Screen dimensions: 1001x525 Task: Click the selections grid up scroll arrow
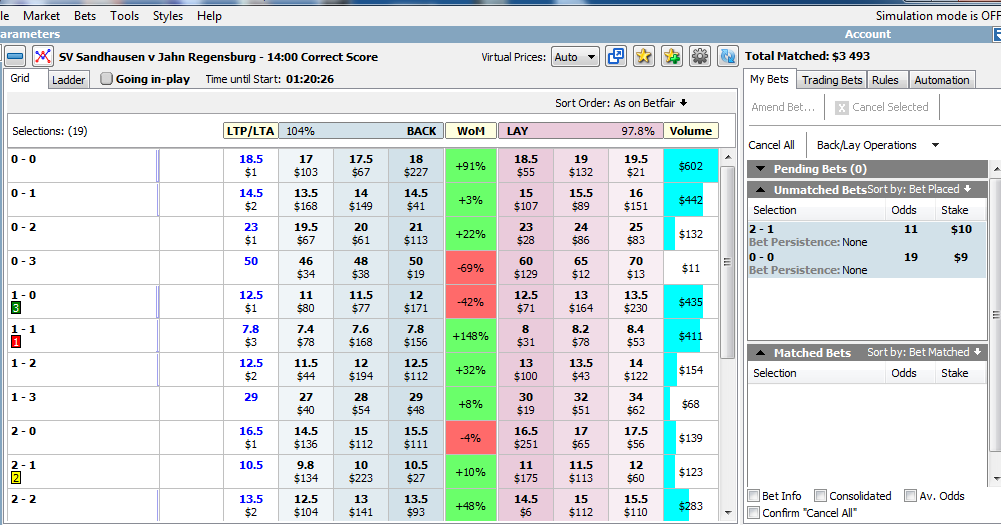coord(728,157)
